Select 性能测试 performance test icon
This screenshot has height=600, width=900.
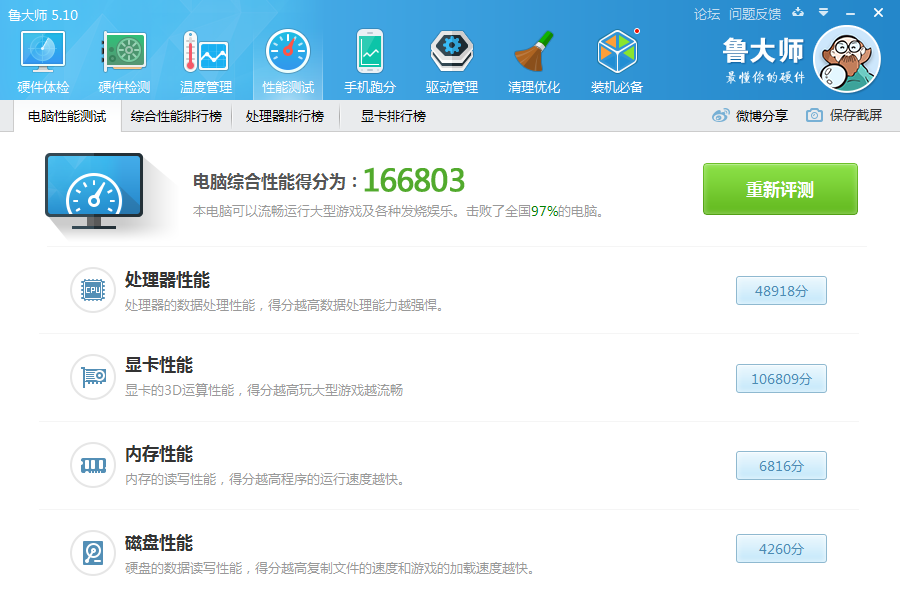287,62
